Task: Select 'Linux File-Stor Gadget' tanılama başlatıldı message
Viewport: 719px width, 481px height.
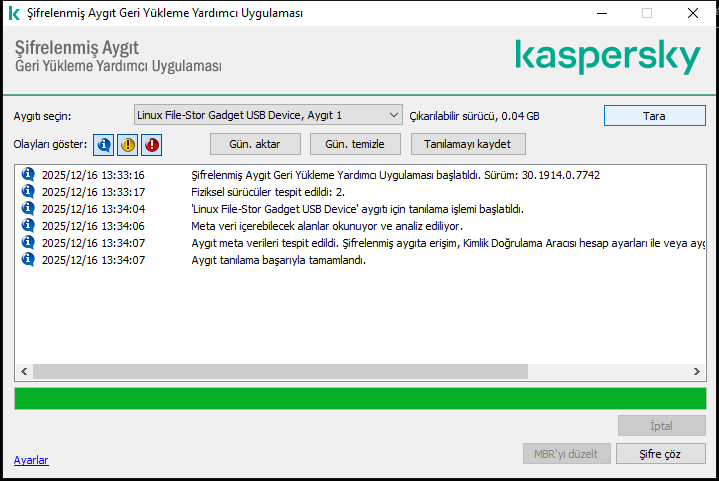Action: 357,210
